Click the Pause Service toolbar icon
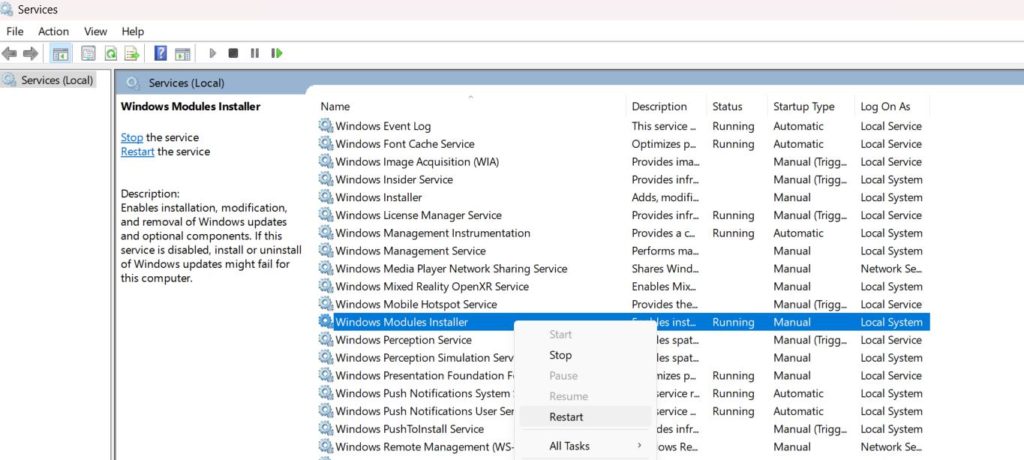The height and width of the screenshot is (460, 1024). pos(255,53)
